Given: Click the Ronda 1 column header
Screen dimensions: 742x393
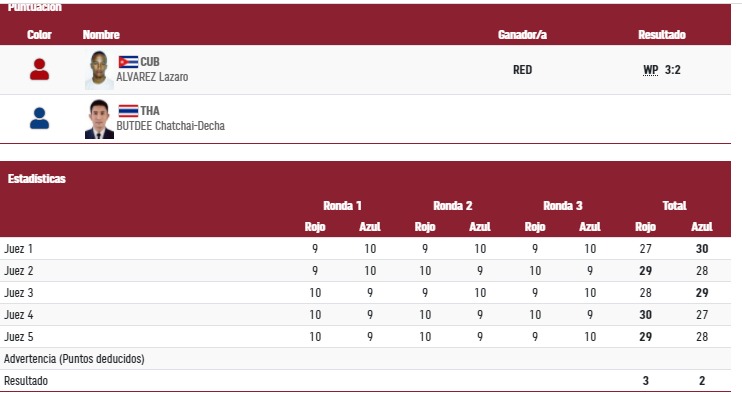Looking at the screenshot, I should click(x=342, y=205).
